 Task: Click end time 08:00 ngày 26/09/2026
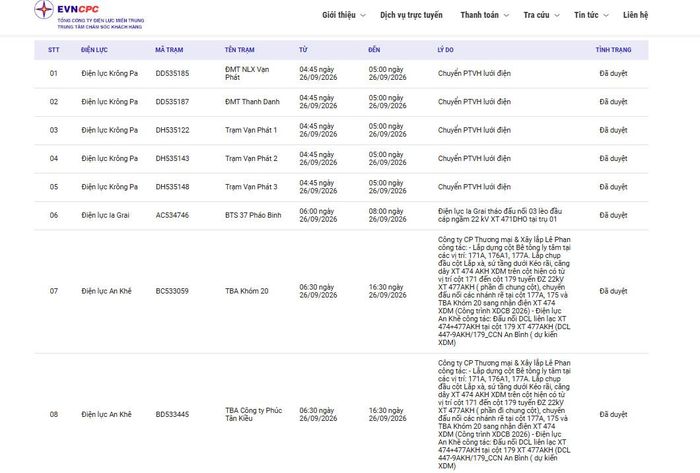(x=388, y=215)
